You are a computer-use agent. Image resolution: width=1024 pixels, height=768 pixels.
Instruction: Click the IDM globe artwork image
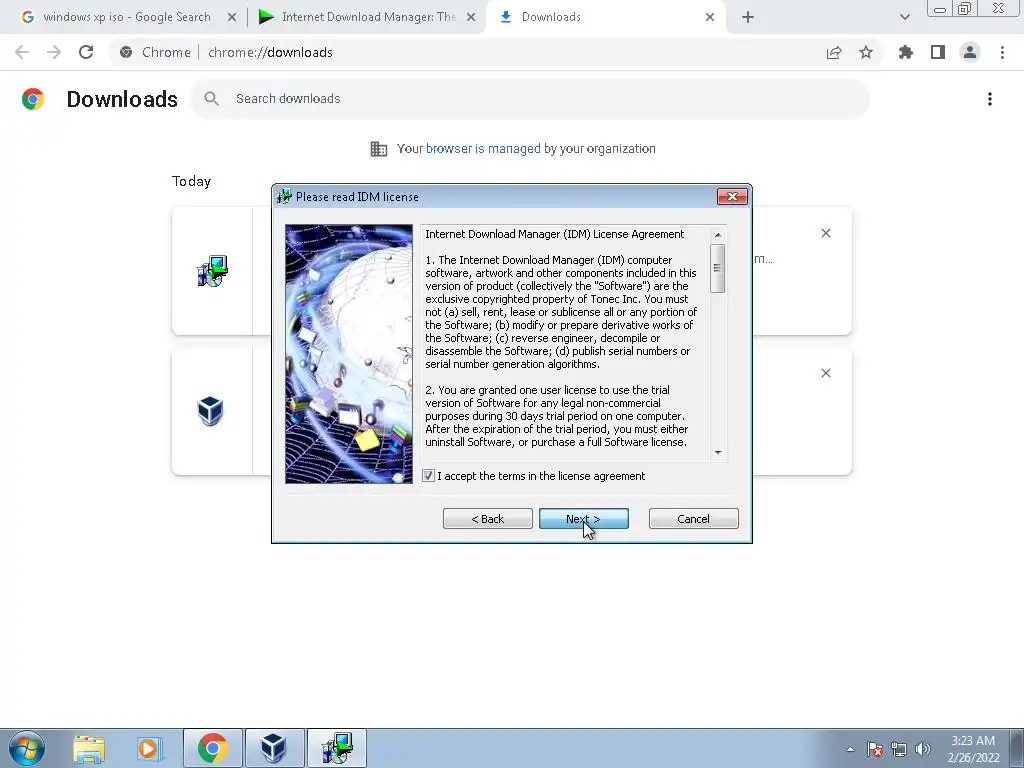[349, 354]
